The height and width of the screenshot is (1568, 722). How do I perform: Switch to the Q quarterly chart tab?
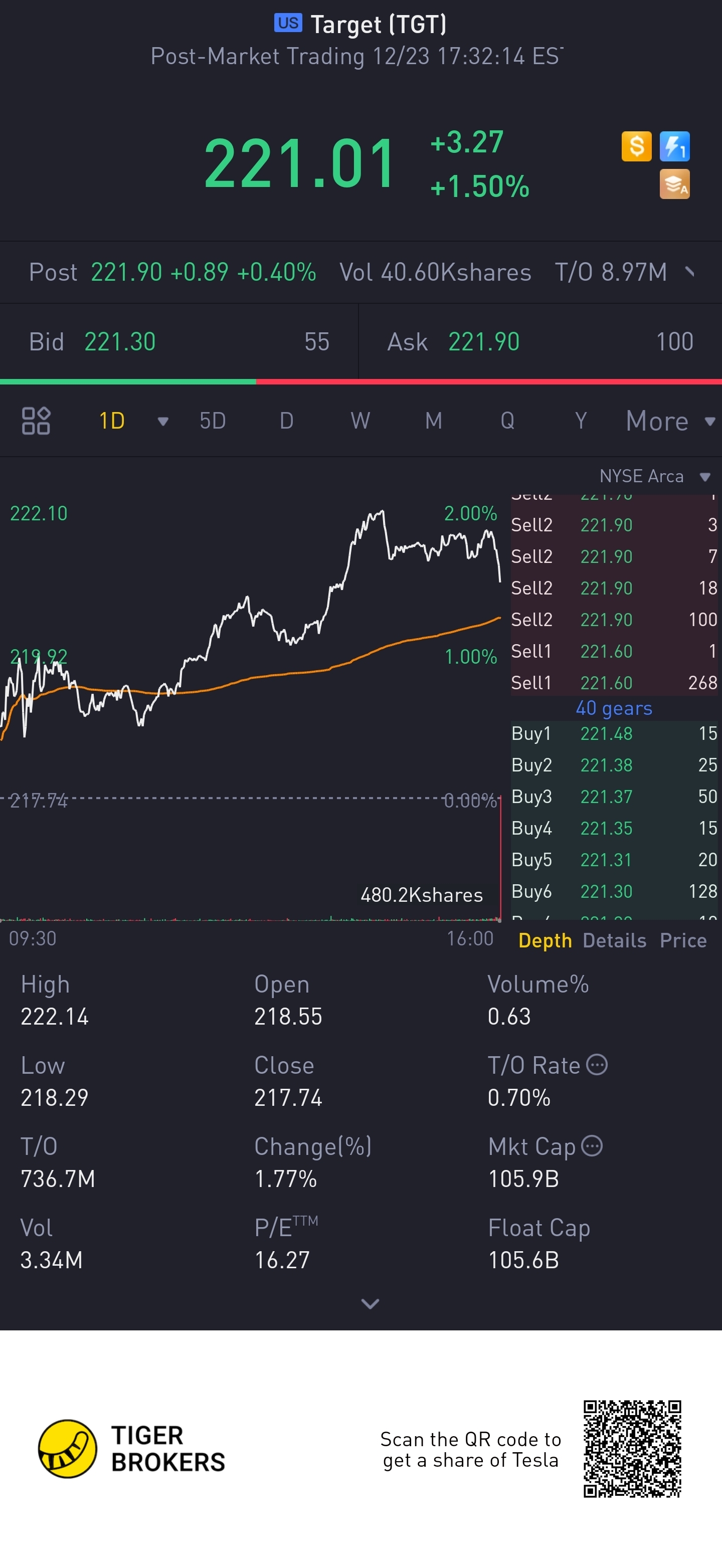507,421
